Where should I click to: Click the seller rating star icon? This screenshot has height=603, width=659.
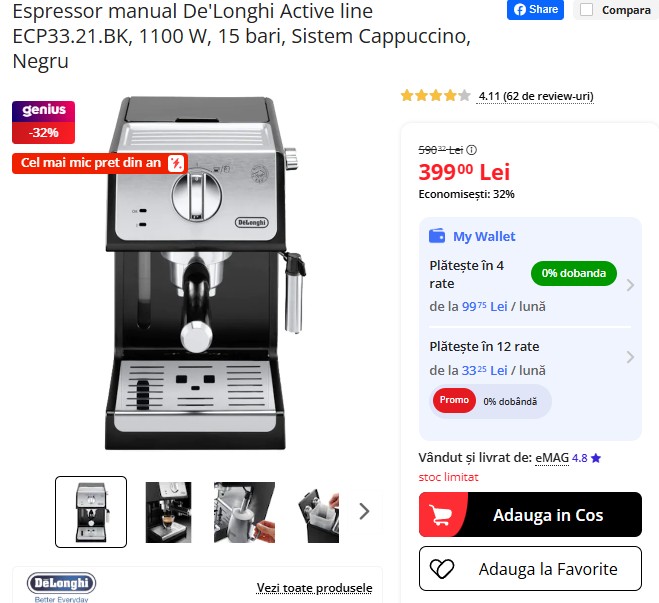coord(596,458)
